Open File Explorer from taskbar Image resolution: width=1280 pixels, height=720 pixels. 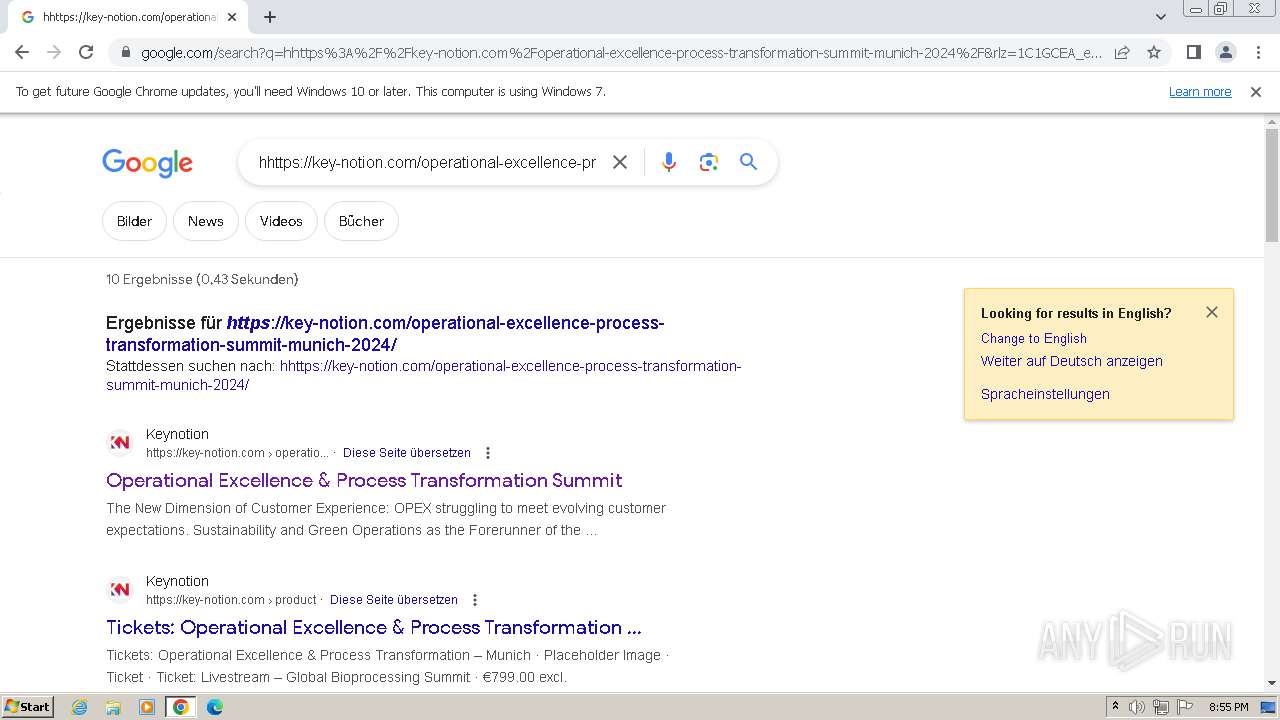(113, 707)
